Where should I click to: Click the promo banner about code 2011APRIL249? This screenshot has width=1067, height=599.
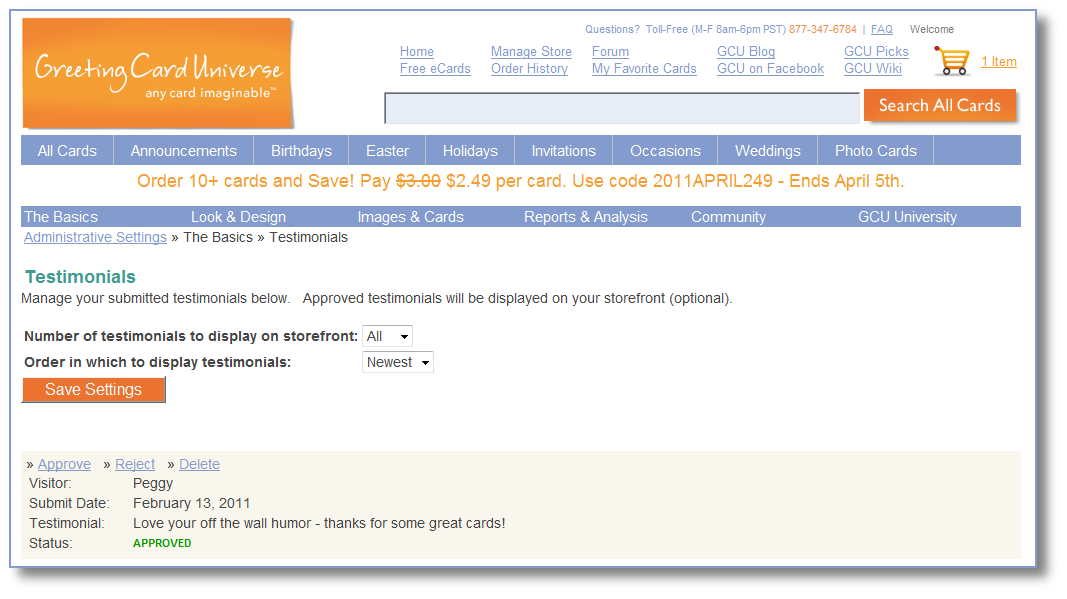coord(521,181)
